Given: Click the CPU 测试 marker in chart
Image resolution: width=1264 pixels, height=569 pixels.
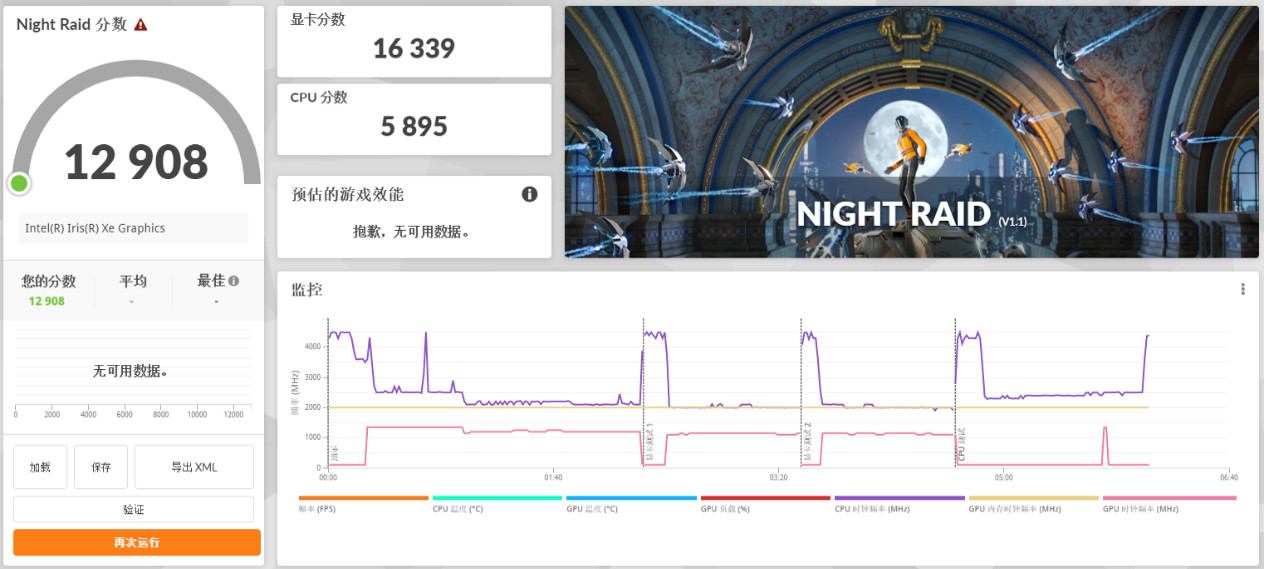Looking at the screenshot, I should tap(962, 444).
